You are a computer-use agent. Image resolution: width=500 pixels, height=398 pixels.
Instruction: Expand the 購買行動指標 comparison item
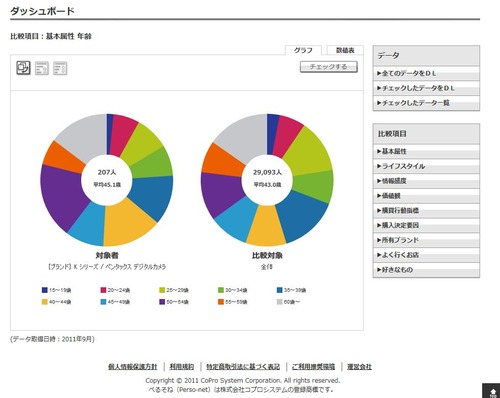tap(426, 210)
